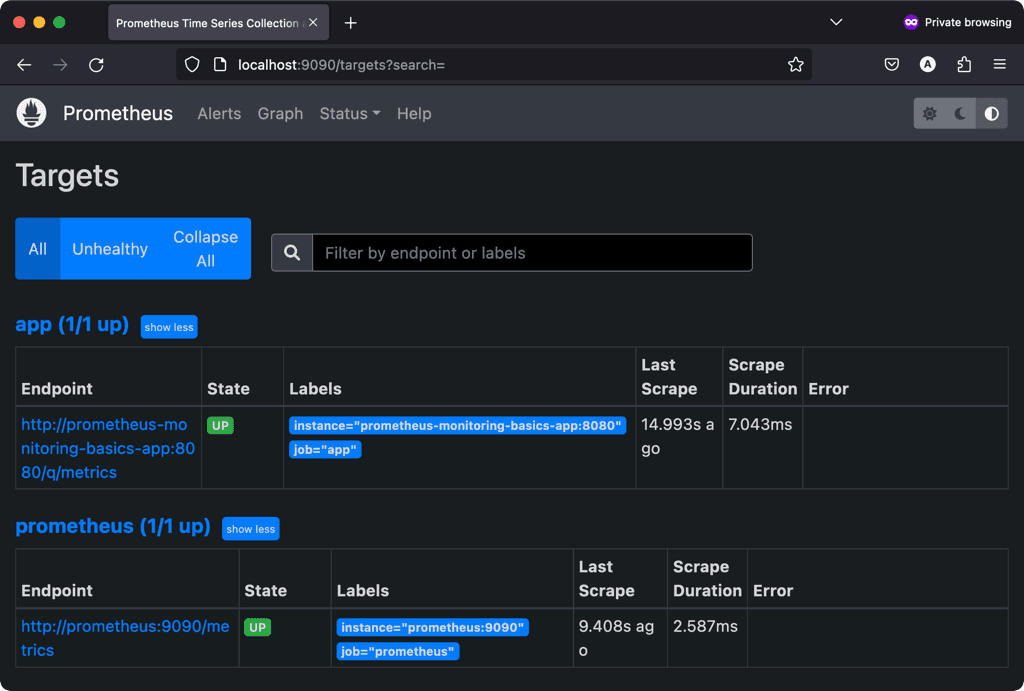
Task: Open the tracking protection shield icon
Action: 192,65
